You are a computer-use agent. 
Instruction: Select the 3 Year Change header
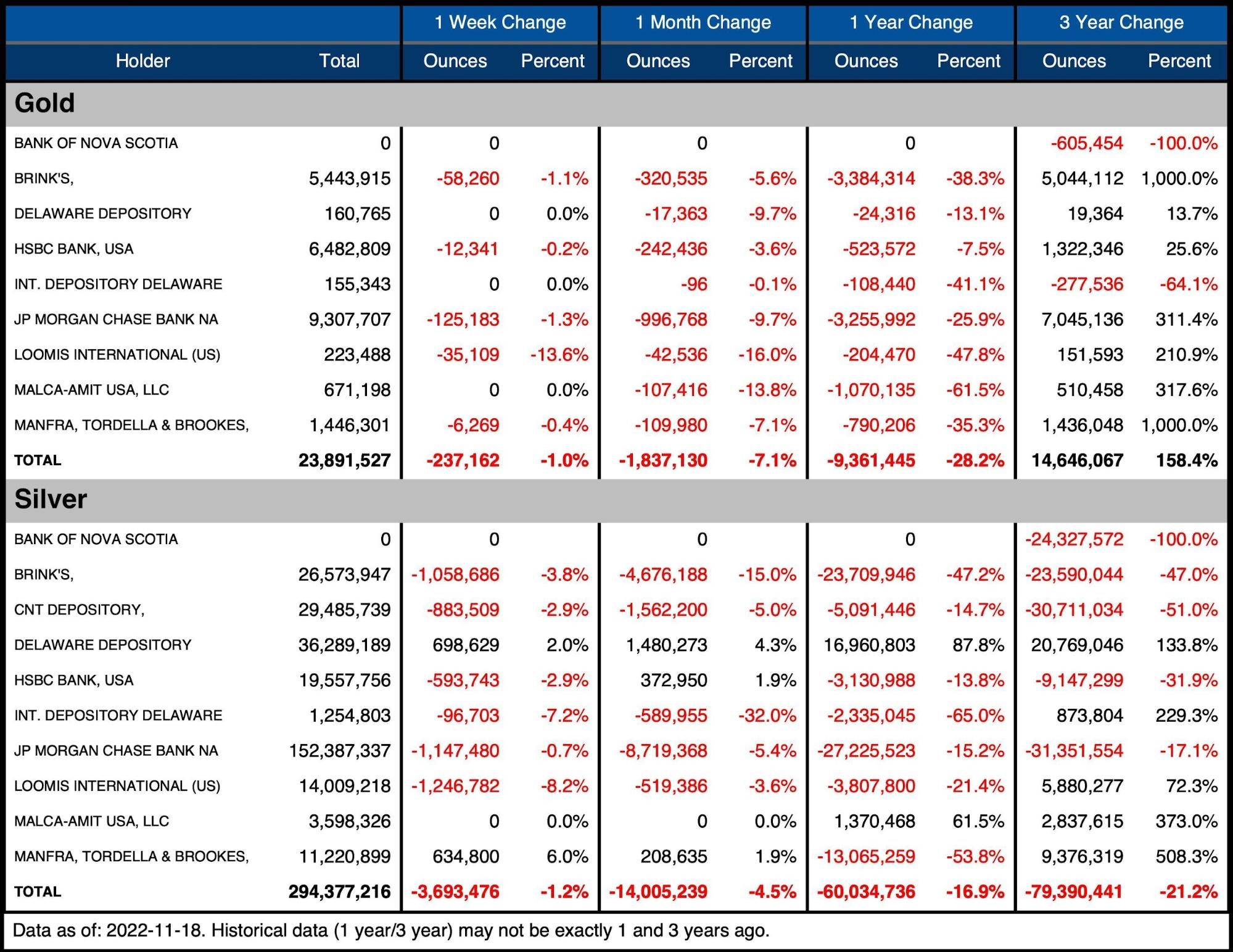1121,23
